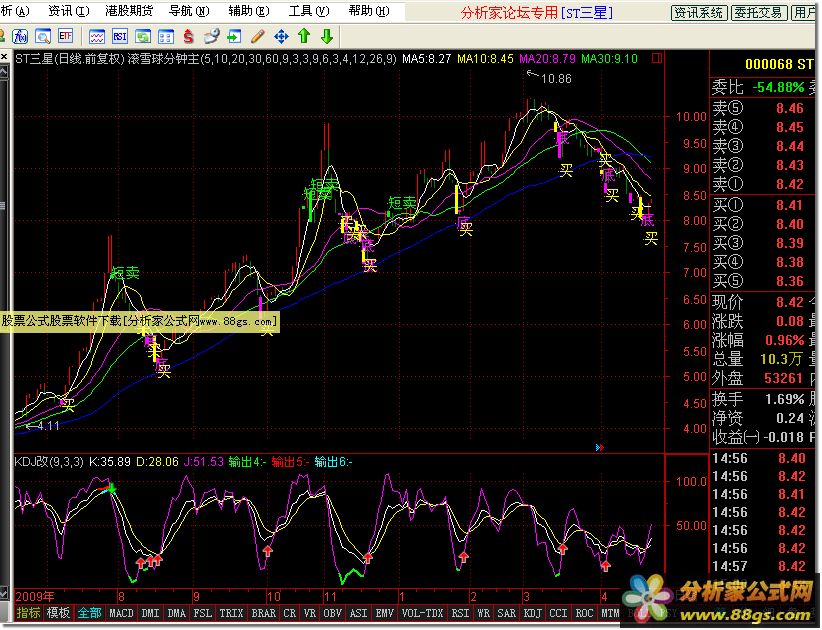The width and height of the screenshot is (822, 630).
Task: Switch to the 模板 tab
Action: click(58, 613)
